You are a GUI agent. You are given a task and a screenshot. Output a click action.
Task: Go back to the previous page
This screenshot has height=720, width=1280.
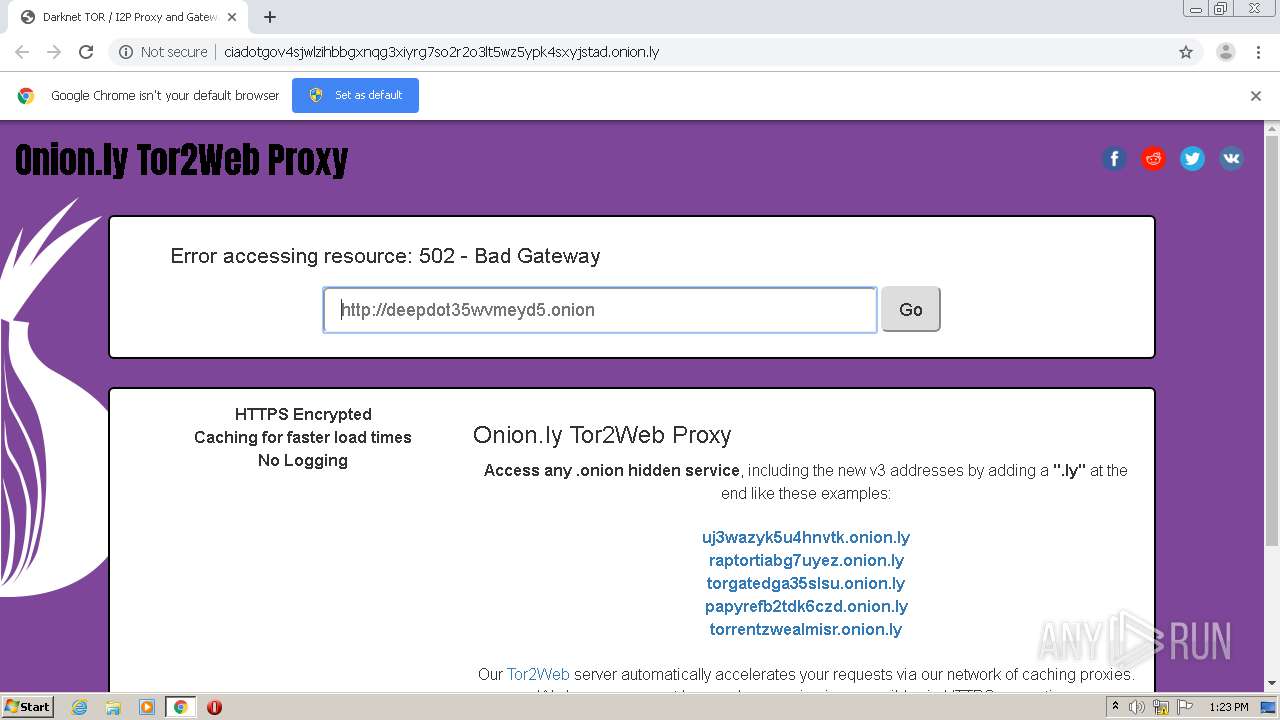coord(22,52)
